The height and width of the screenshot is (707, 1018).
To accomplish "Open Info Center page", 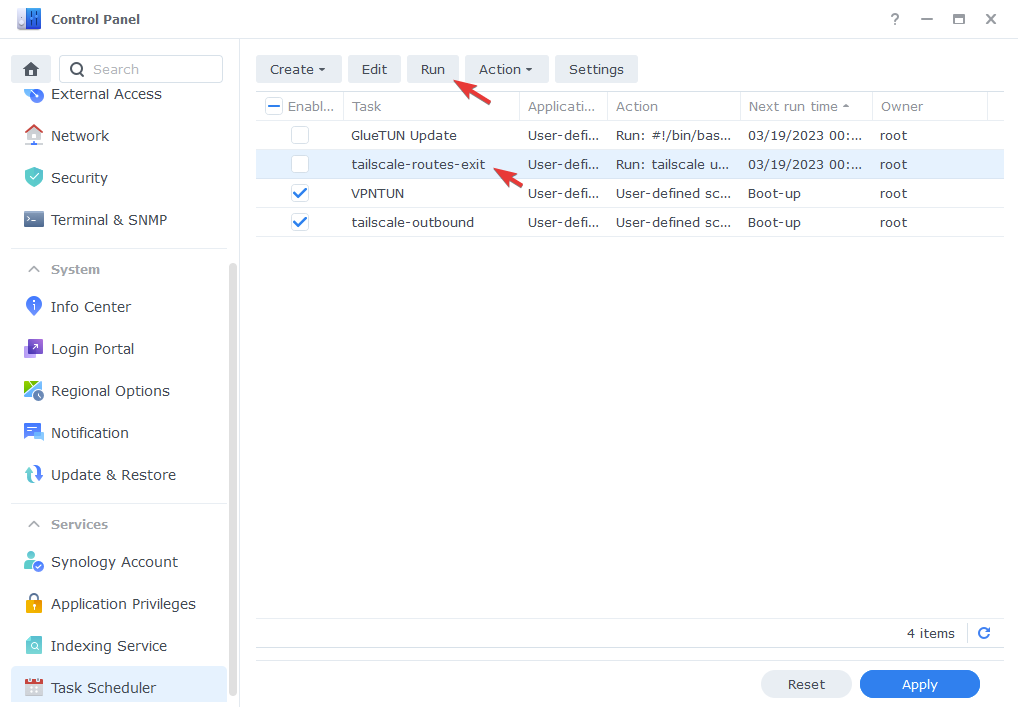I will click(91, 306).
